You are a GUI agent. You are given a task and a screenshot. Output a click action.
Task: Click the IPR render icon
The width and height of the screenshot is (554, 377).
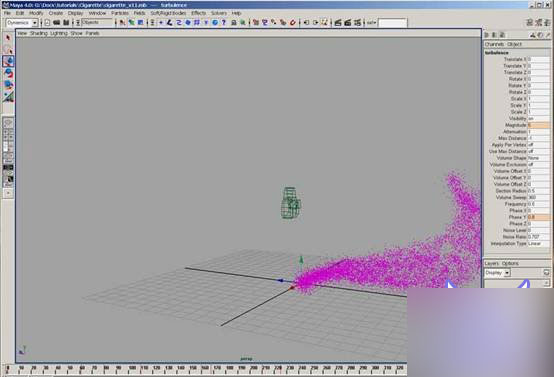click(348, 23)
